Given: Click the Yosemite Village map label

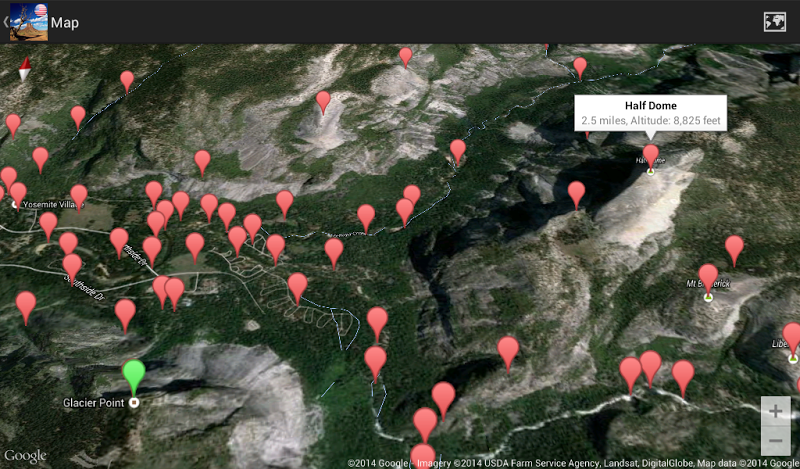Looking at the screenshot, I should click(x=54, y=205).
